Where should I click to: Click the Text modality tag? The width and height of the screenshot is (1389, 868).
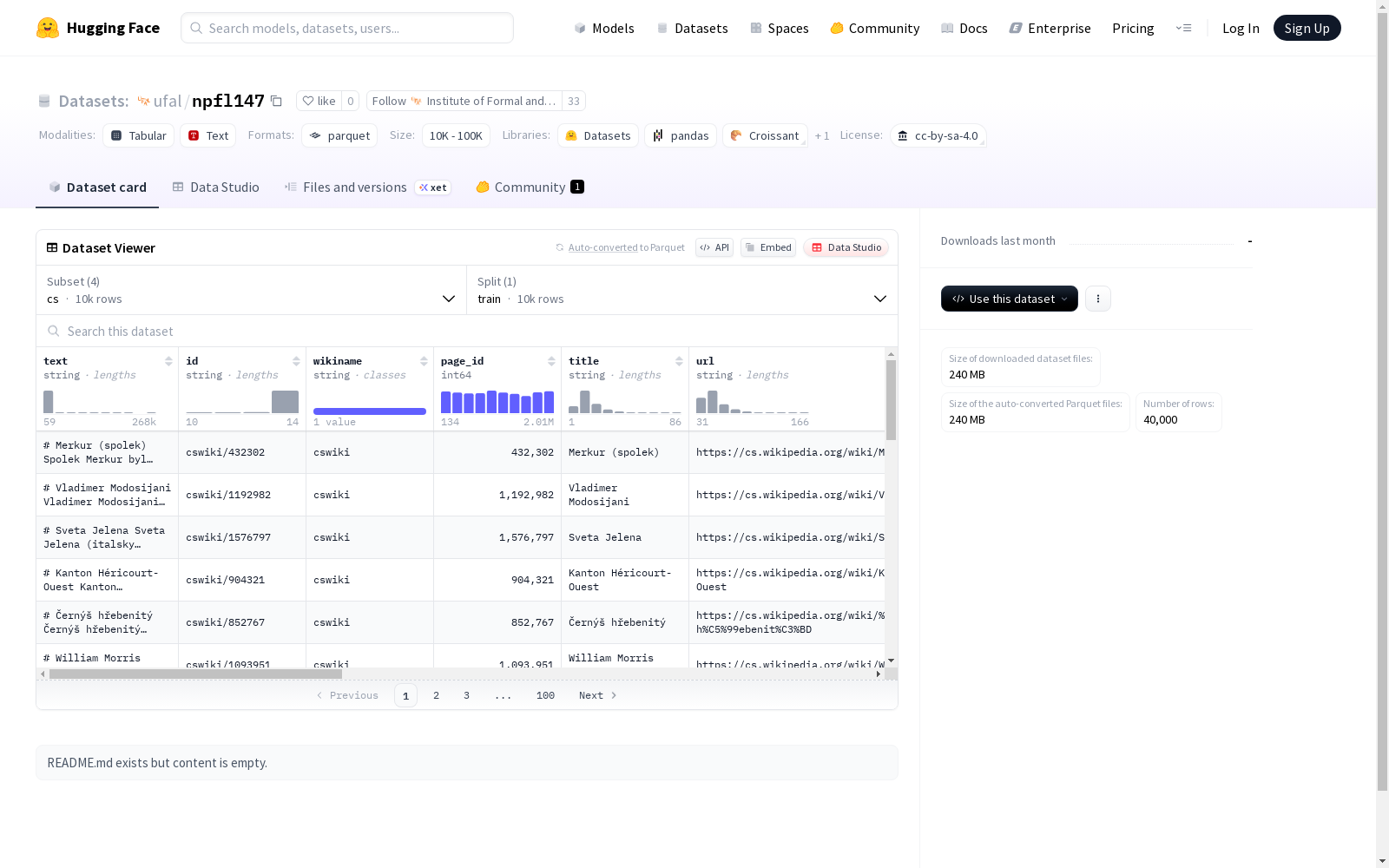pos(208,135)
